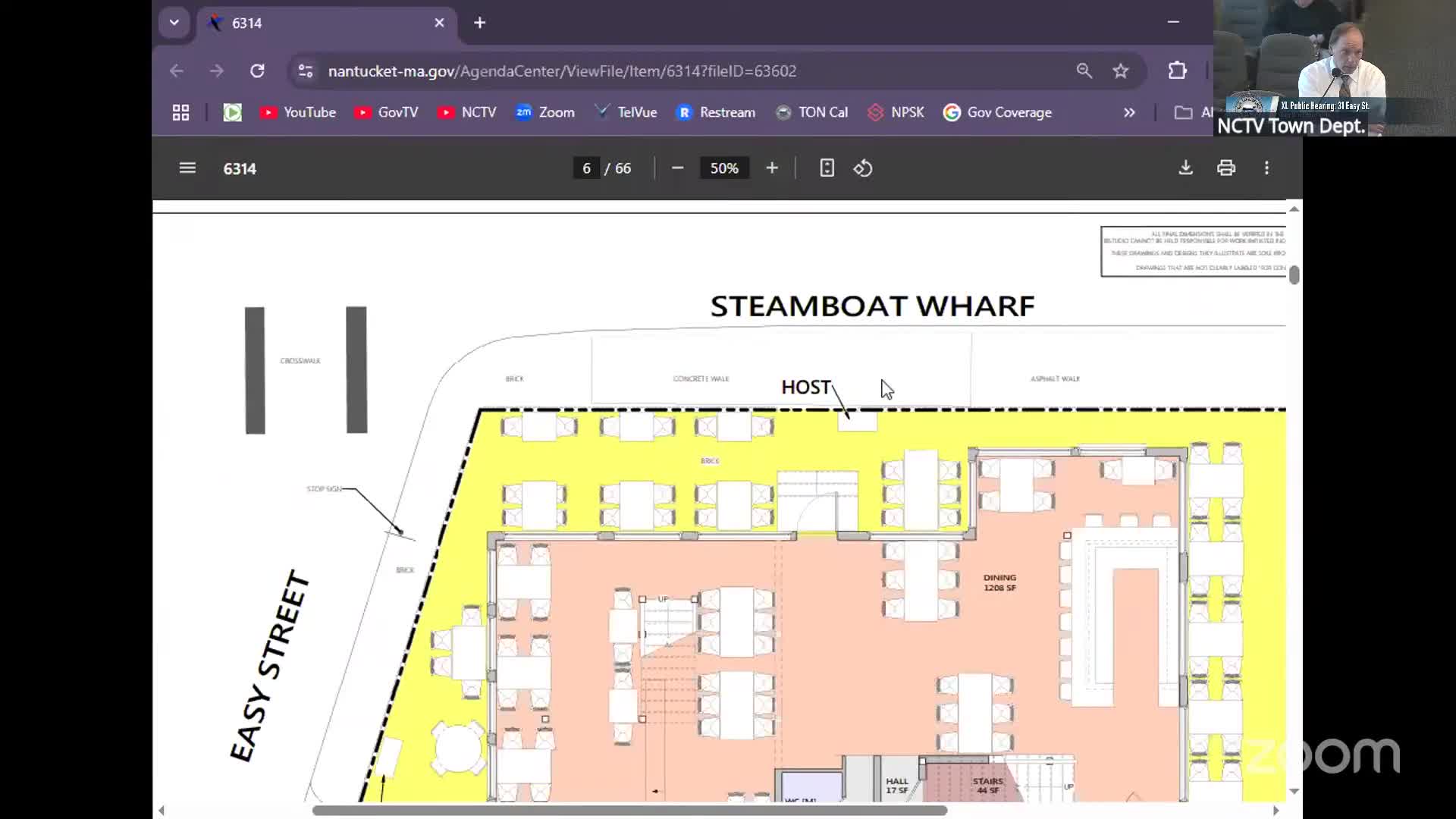The height and width of the screenshot is (819, 1456).
Task: Download the PDF document
Action: point(1186,168)
